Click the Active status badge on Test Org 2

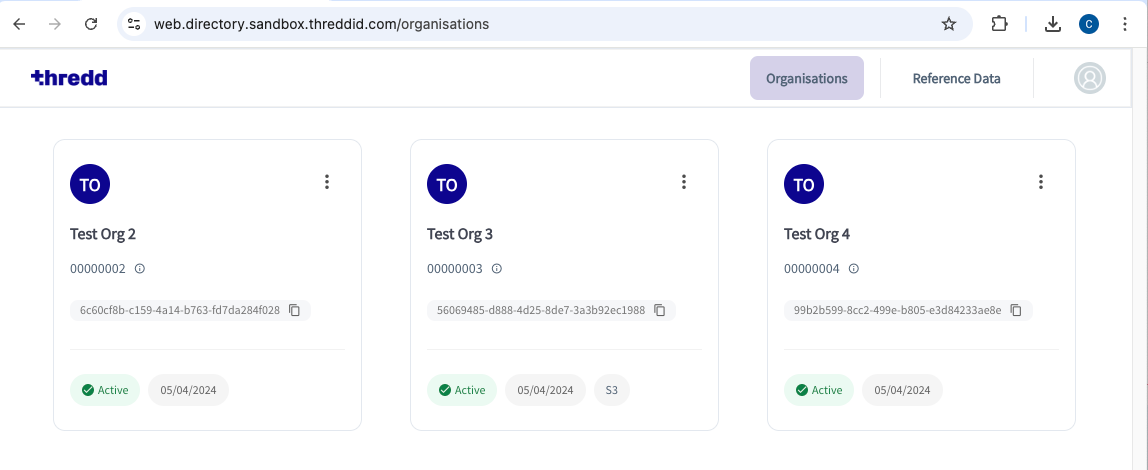coord(105,390)
